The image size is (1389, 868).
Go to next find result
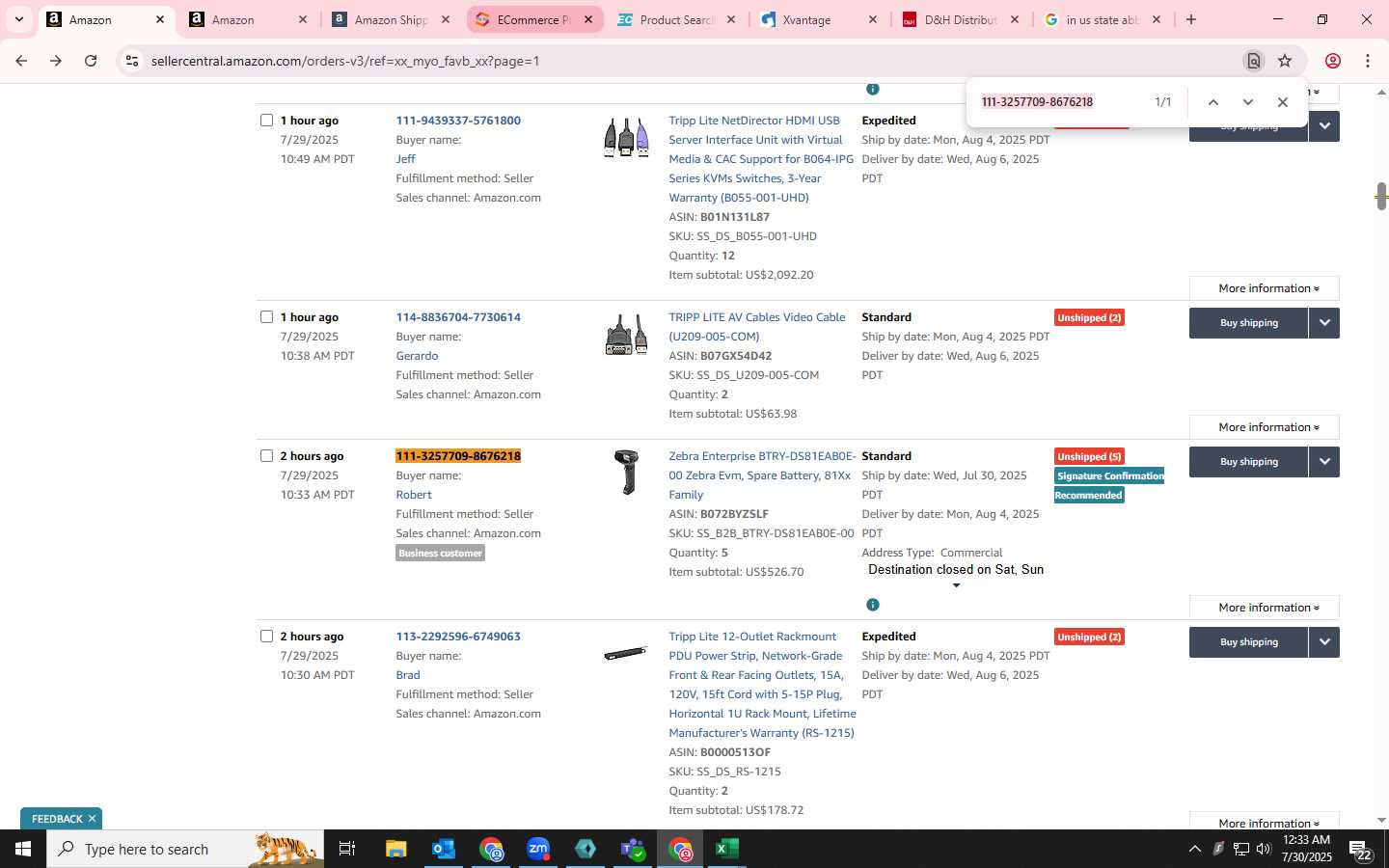tap(1247, 102)
